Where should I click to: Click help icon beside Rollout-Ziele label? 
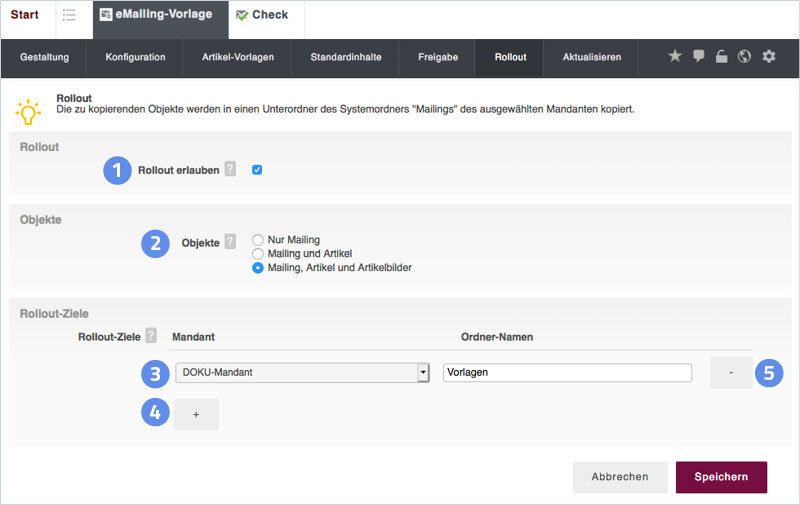click(x=151, y=336)
